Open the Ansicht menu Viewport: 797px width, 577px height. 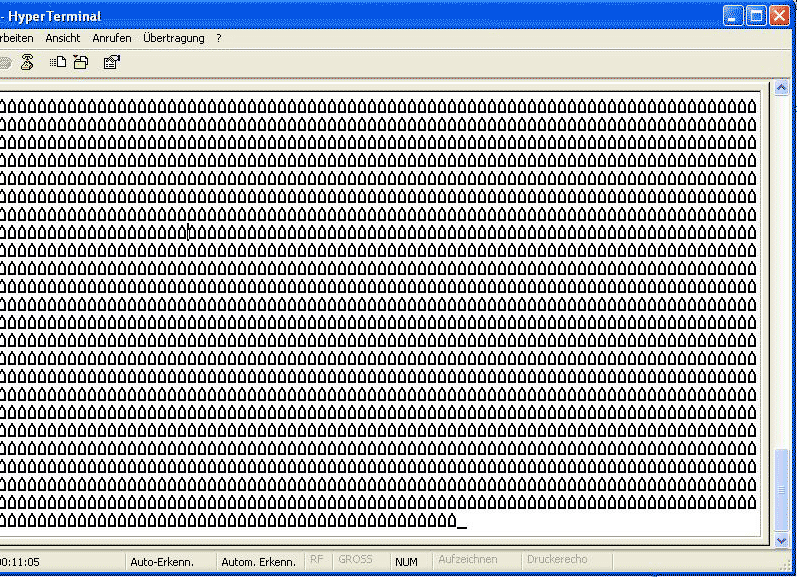(63, 38)
